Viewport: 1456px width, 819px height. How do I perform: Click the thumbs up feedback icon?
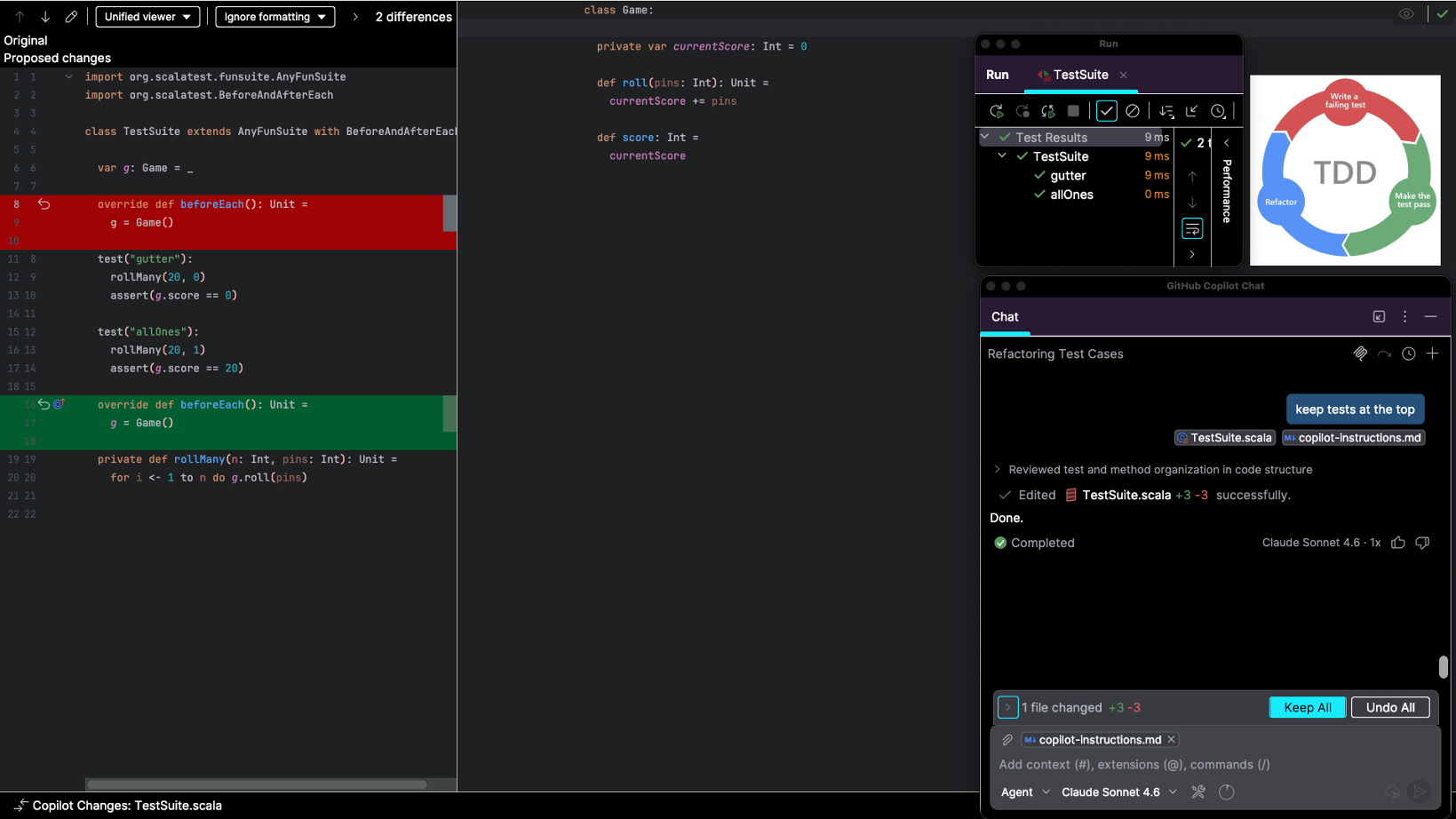click(1397, 543)
